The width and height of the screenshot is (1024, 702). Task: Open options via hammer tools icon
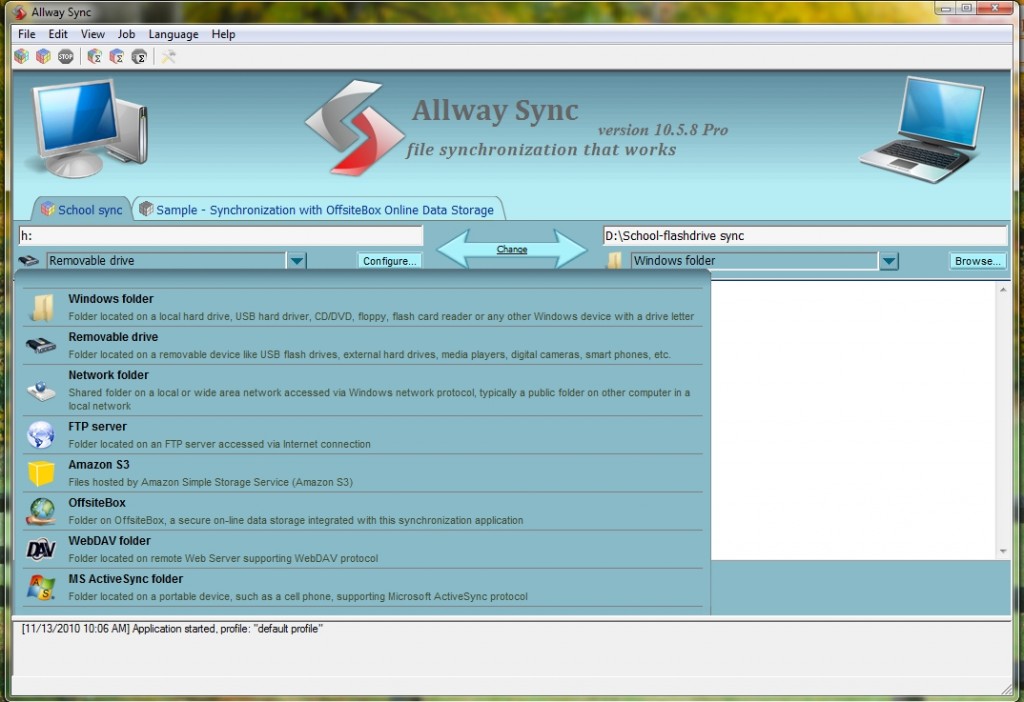click(168, 57)
